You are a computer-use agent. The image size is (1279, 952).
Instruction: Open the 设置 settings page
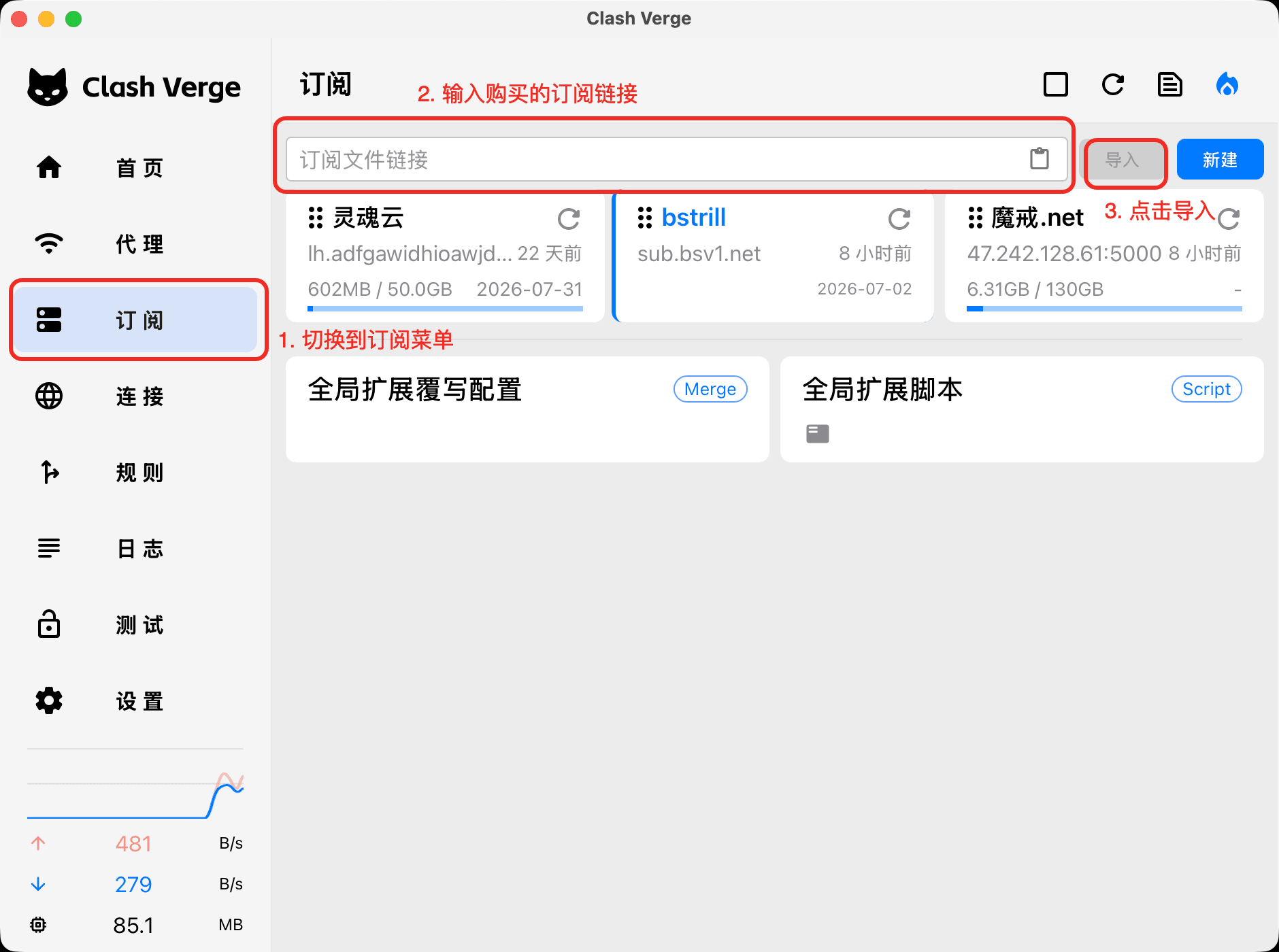click(135, 700)
